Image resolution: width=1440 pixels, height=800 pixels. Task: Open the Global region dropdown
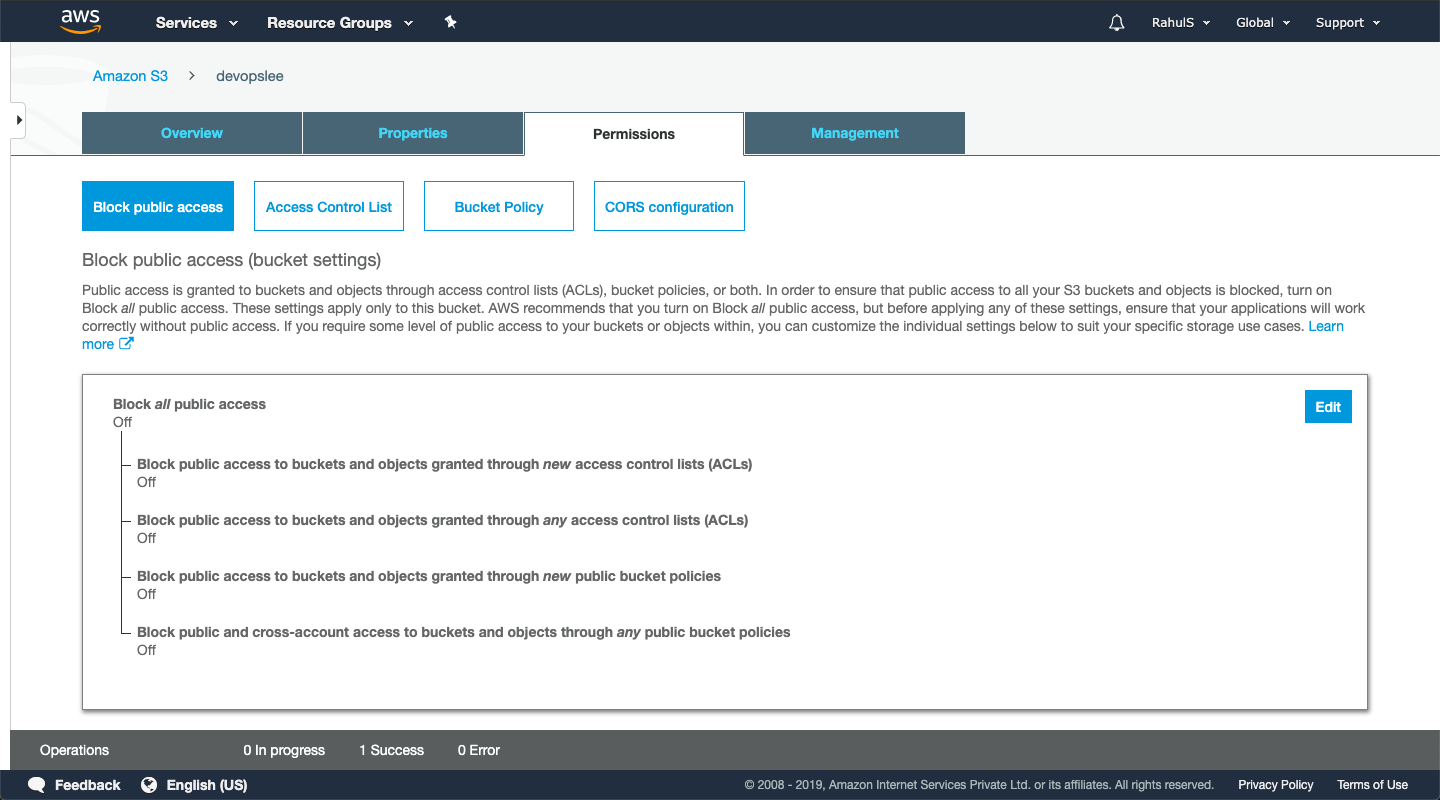[1263, 22]
